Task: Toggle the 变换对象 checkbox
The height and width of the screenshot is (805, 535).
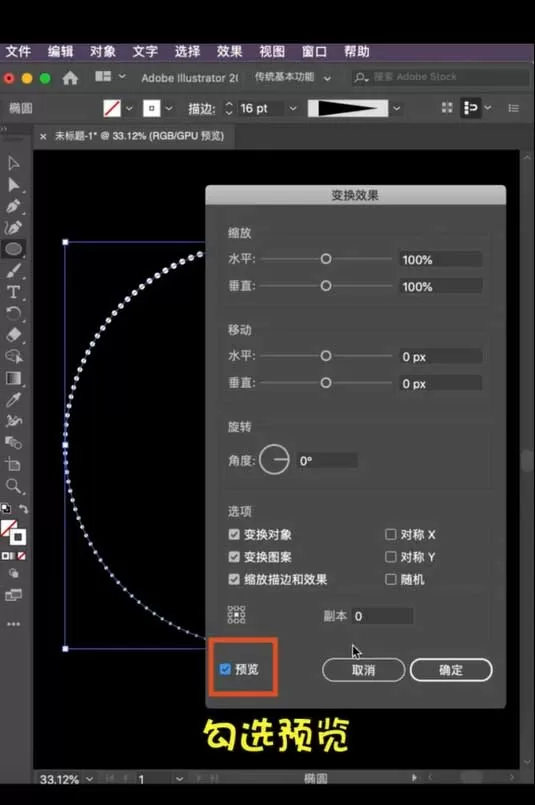Action: (234, 534)
